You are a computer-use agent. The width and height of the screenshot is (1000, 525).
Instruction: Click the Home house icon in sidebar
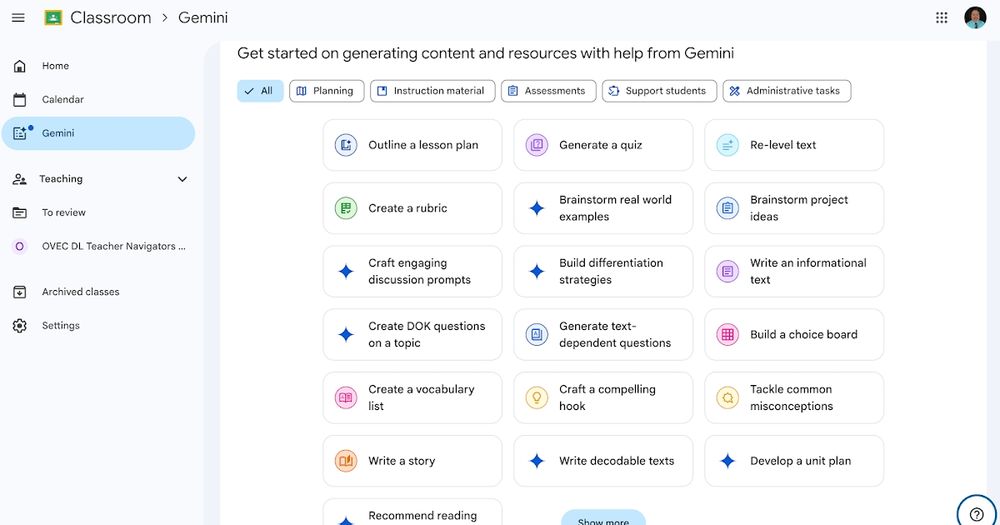(x=20, y=66)
